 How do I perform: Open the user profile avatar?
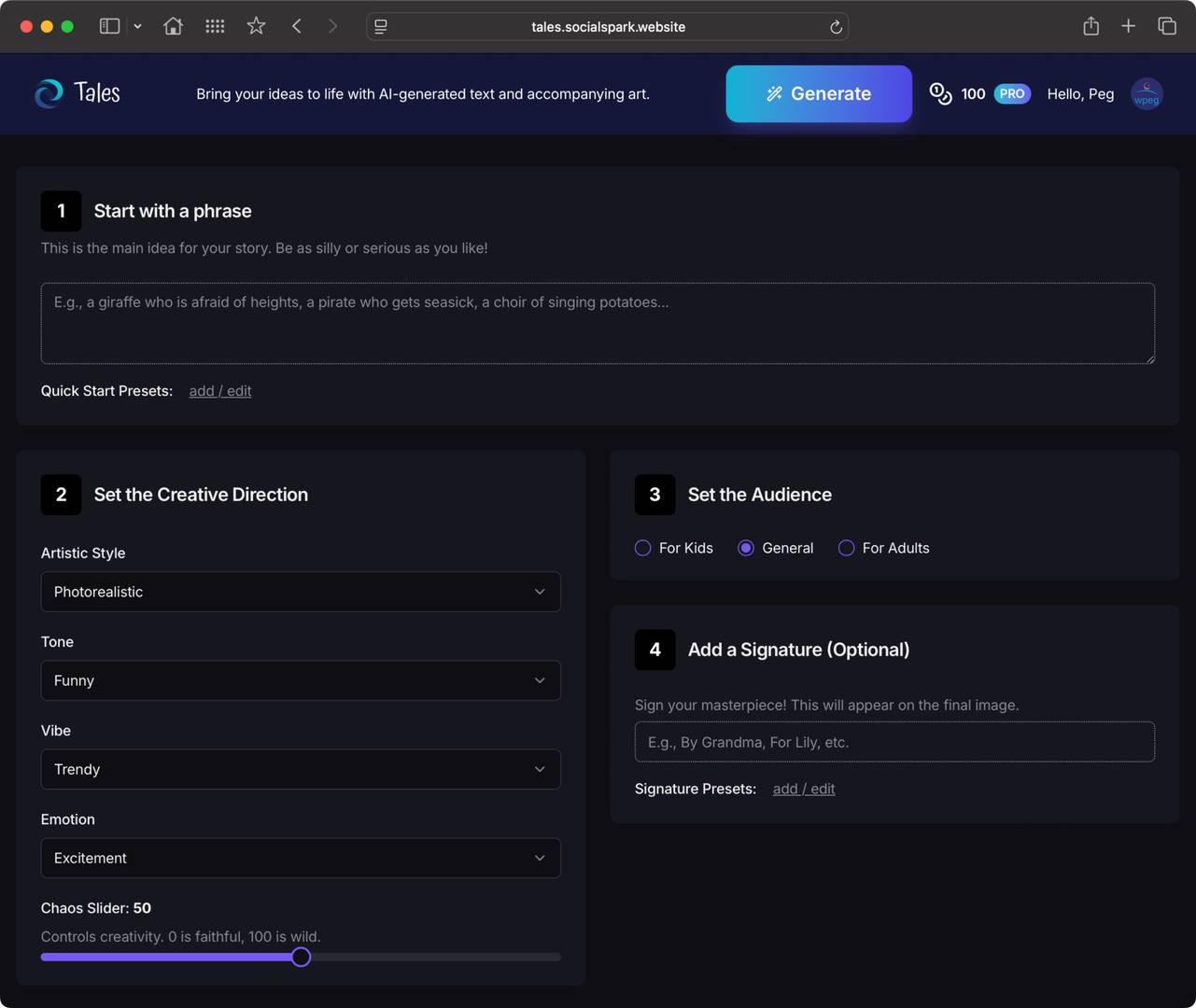(x=1147, y=93)
